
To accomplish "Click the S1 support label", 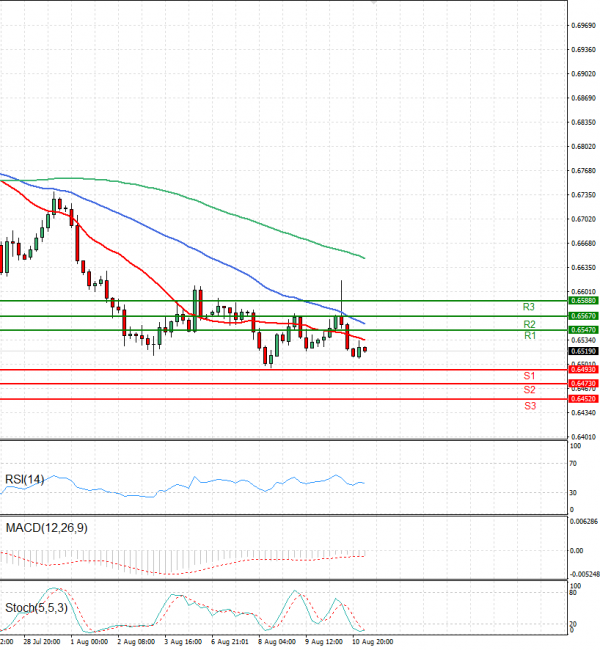I will [530, 376].
